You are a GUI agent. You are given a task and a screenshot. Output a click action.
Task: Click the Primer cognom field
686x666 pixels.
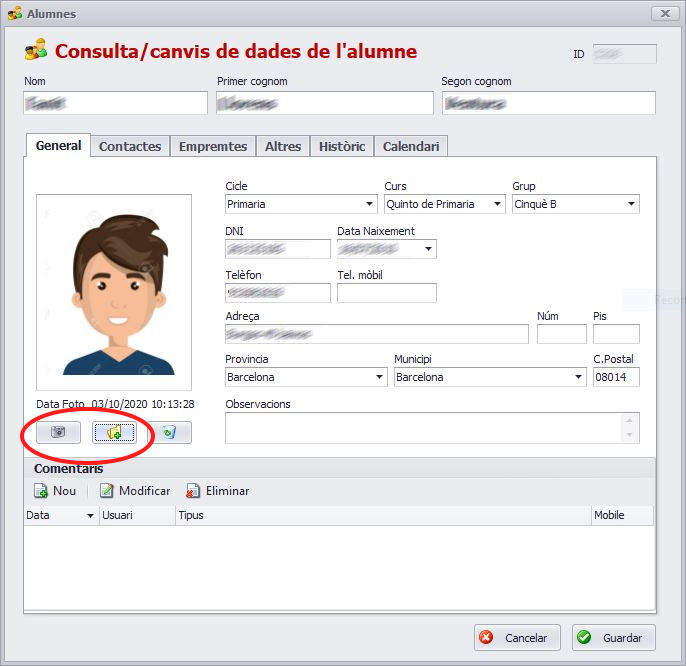point(325,103)
